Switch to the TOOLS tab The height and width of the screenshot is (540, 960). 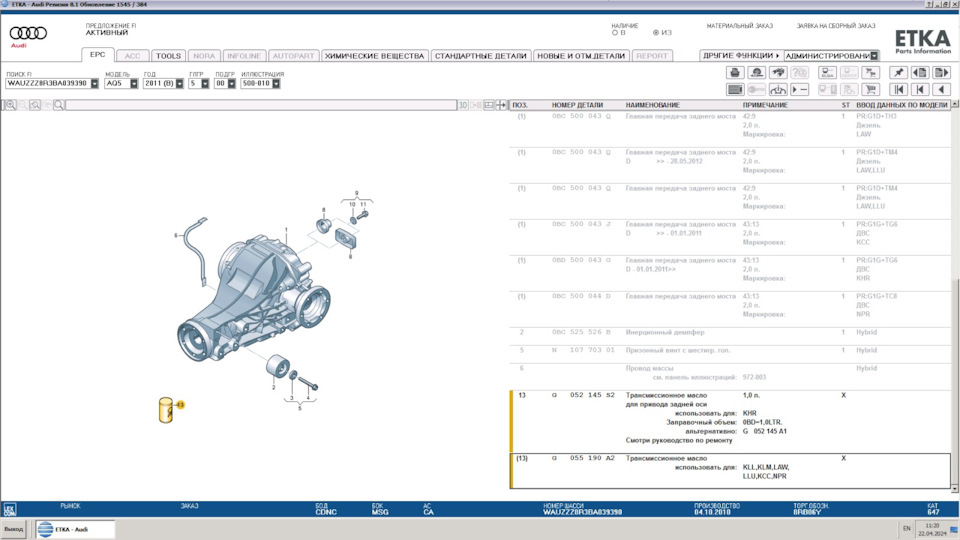point(168,56)
